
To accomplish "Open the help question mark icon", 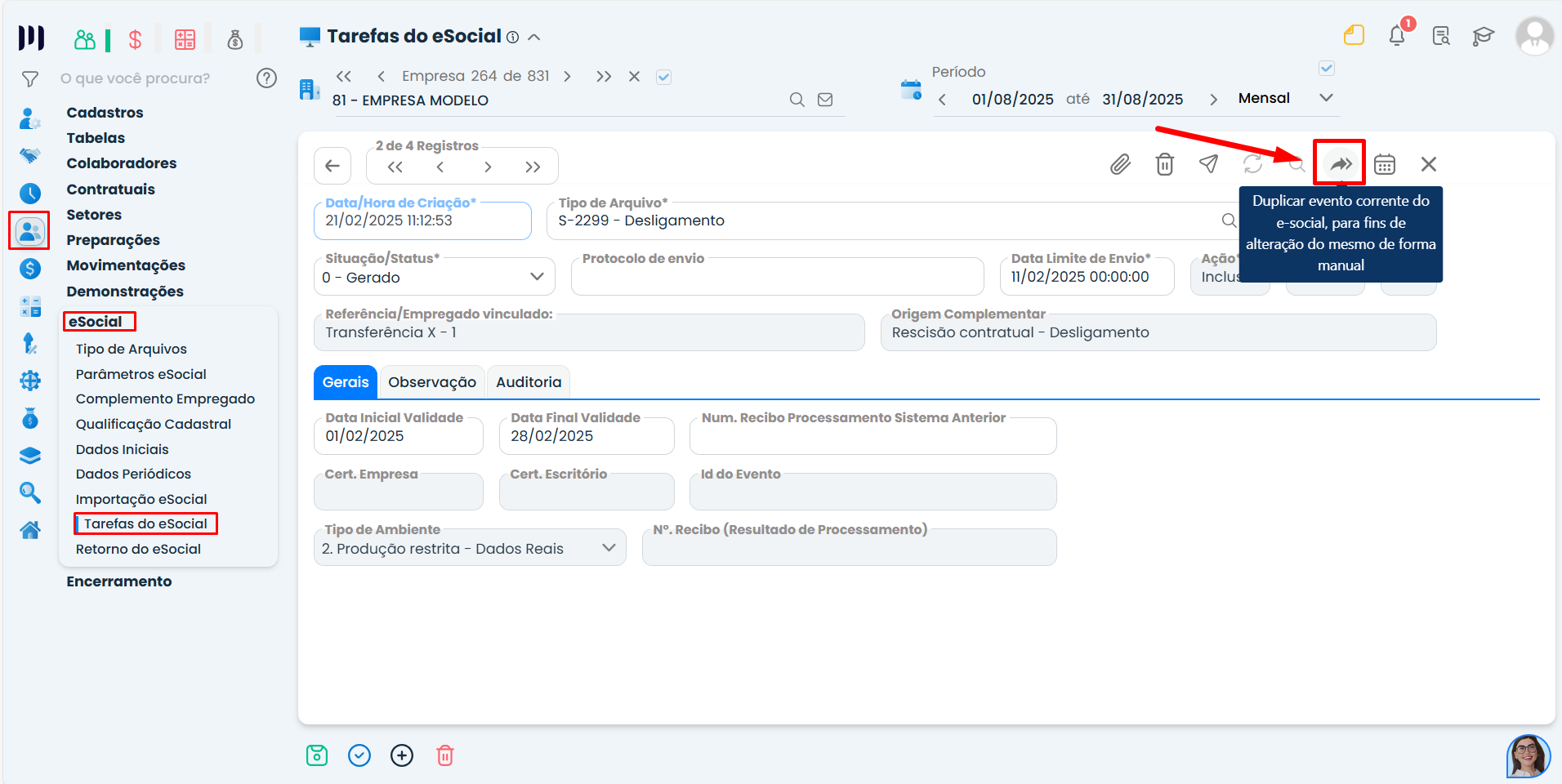I will click(x=266, y=78).
